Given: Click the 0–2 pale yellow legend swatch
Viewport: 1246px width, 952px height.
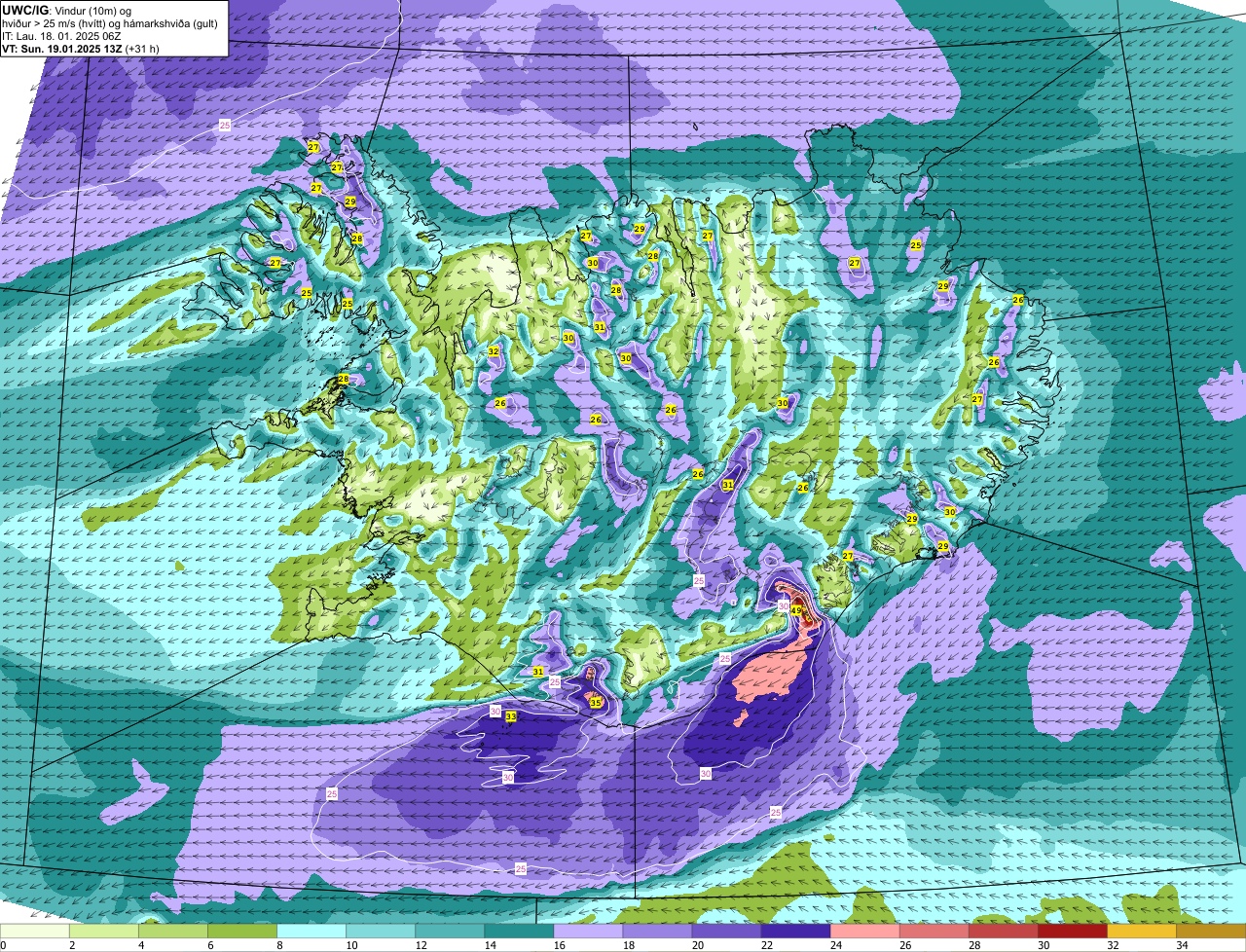Looking at the screenshot, I should click(x=35, y=931).
